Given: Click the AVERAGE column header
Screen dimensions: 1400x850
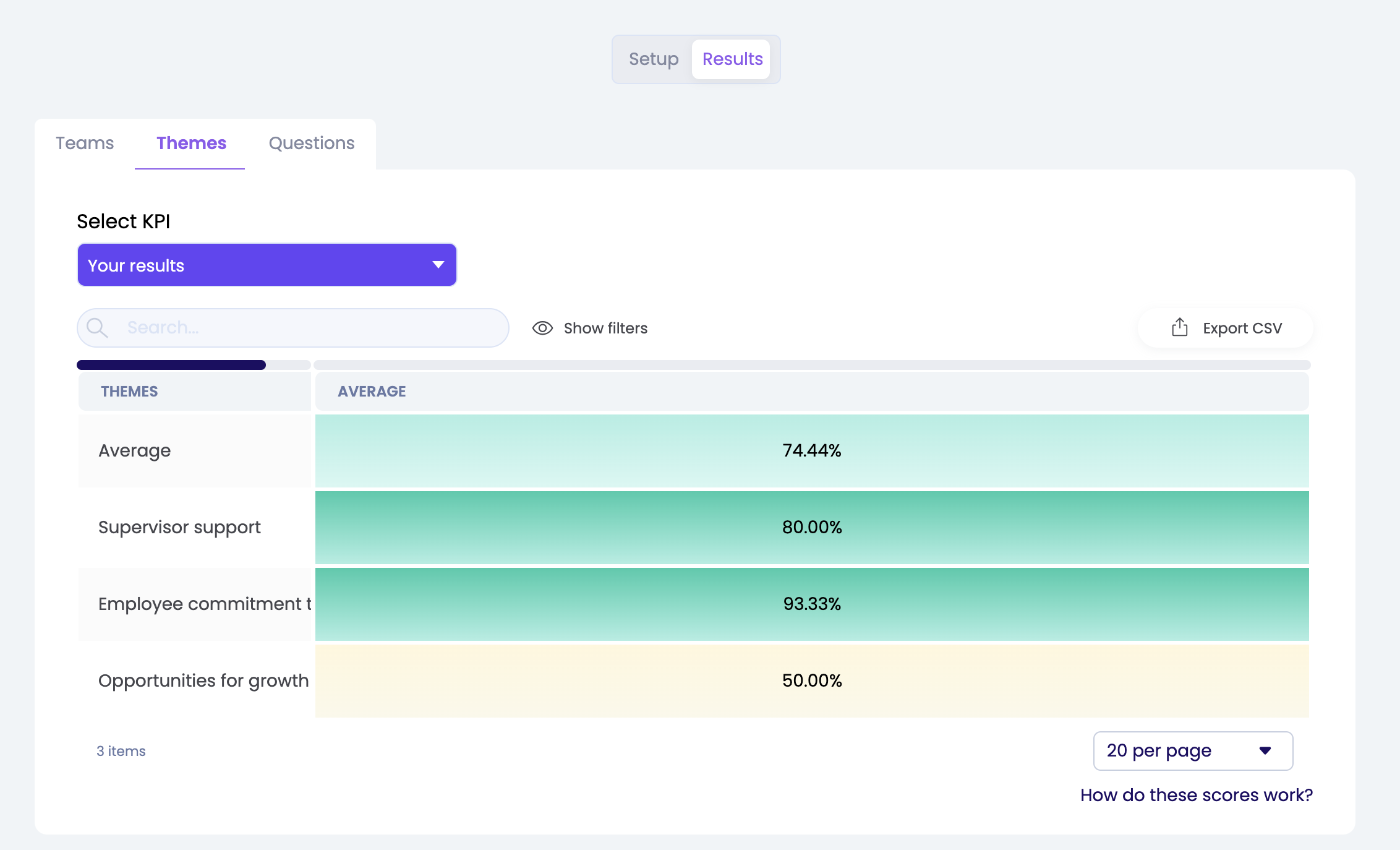Looking at the screenshot, I should pyautogui.click(x=372, y=392).
